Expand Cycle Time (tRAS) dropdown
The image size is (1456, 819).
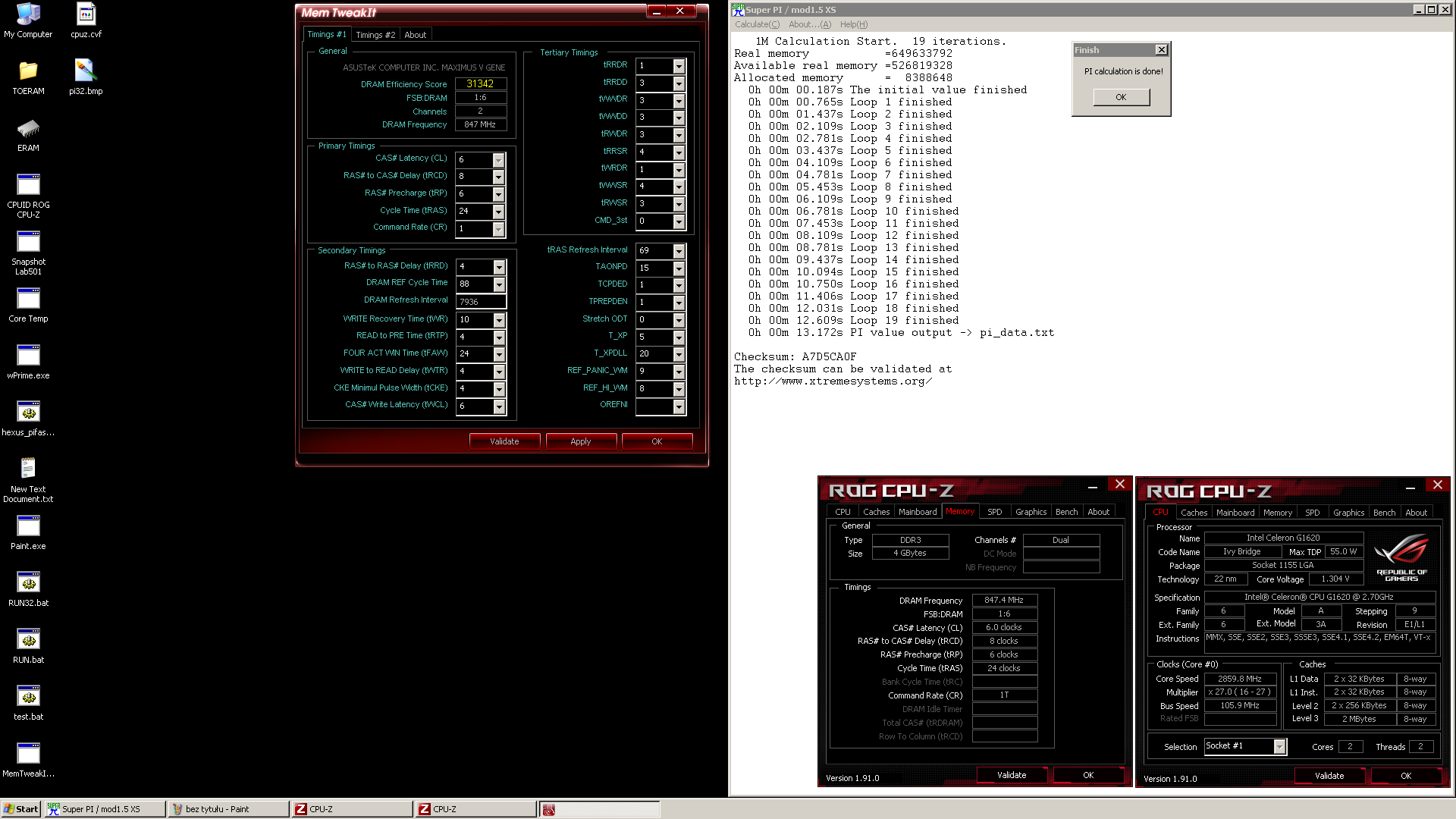498,212
